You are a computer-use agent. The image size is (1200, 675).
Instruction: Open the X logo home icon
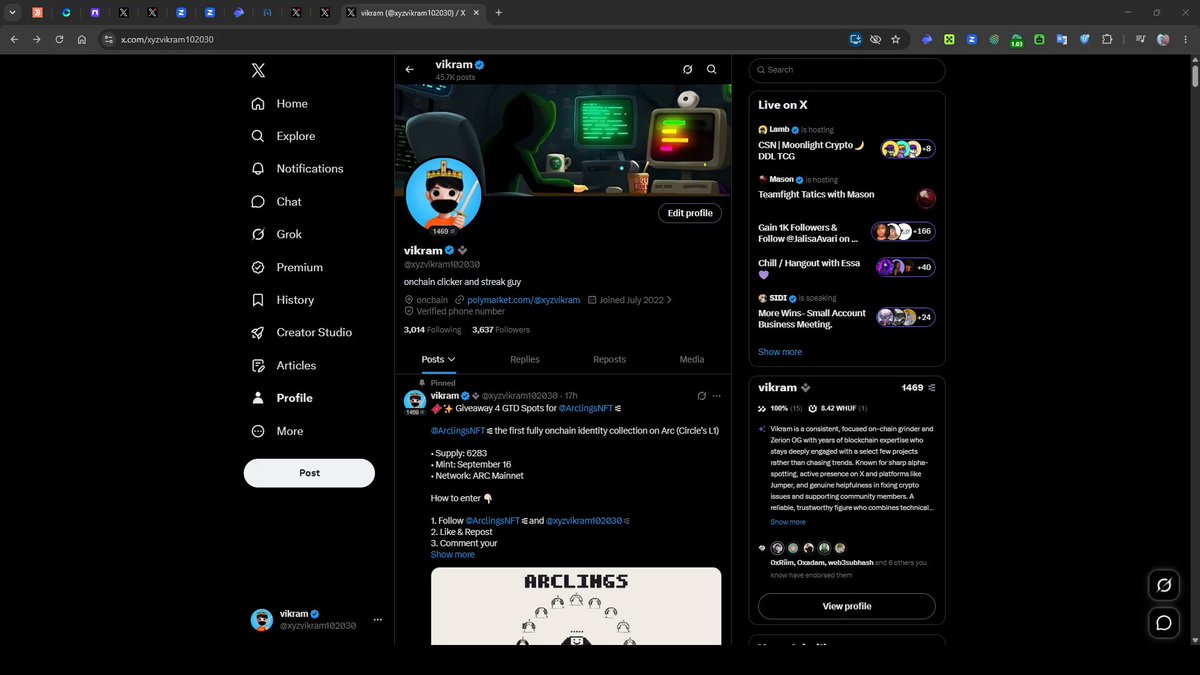click(258, 70)
